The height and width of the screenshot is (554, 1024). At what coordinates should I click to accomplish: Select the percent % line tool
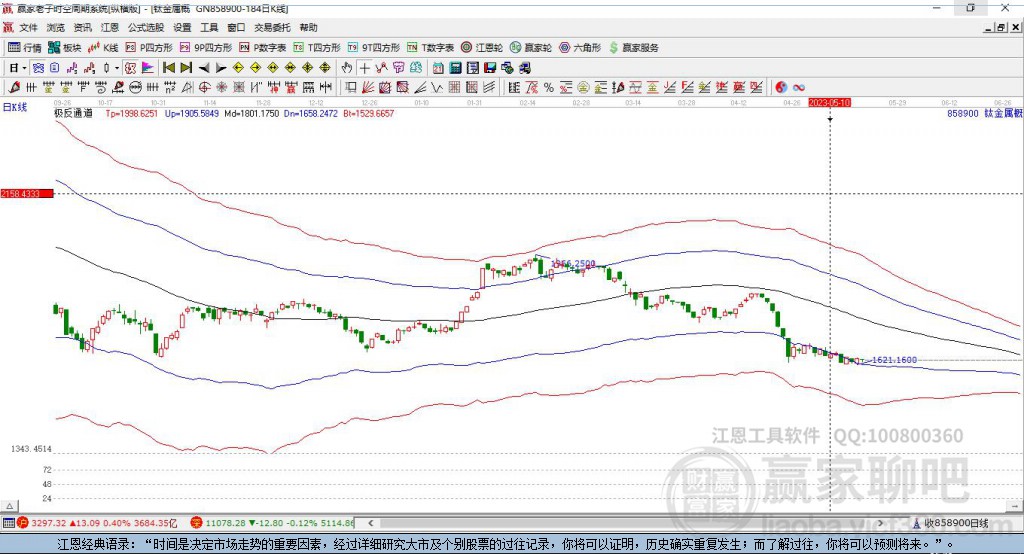pyautogui.click(x=549, y=88)
